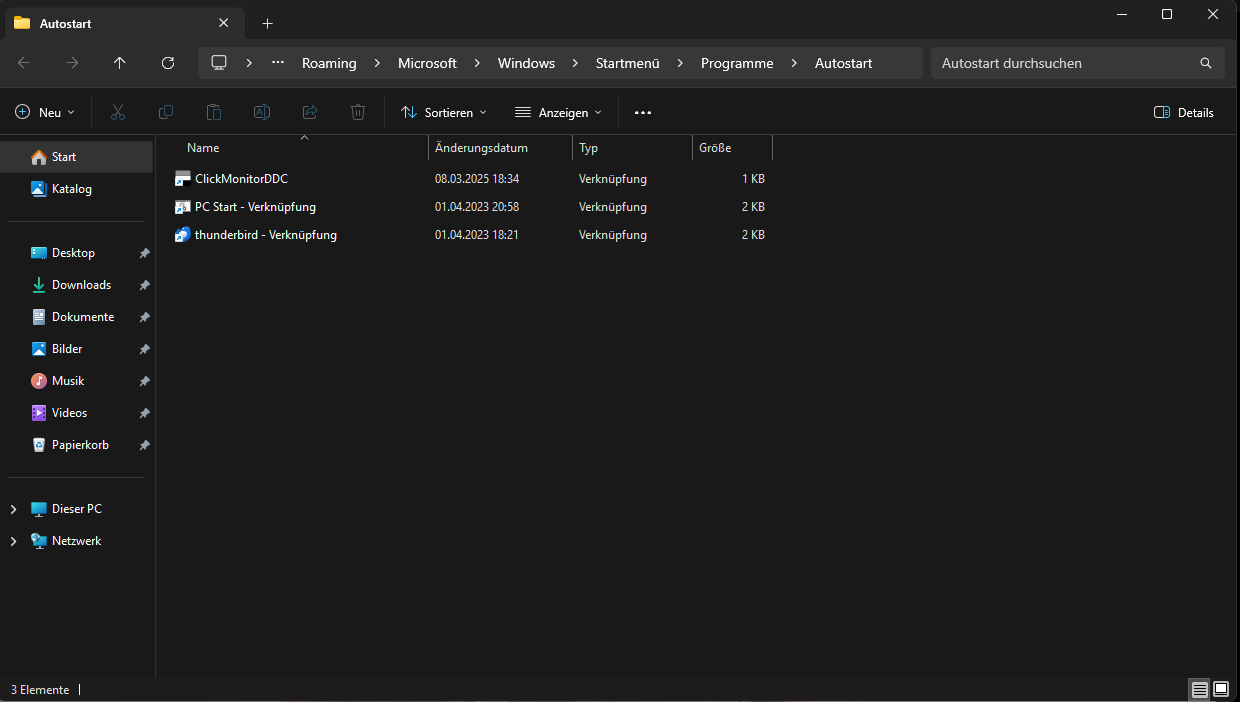Click the Delete trash can icon
The image size is (1240, 702).
(x=358, y=112)
